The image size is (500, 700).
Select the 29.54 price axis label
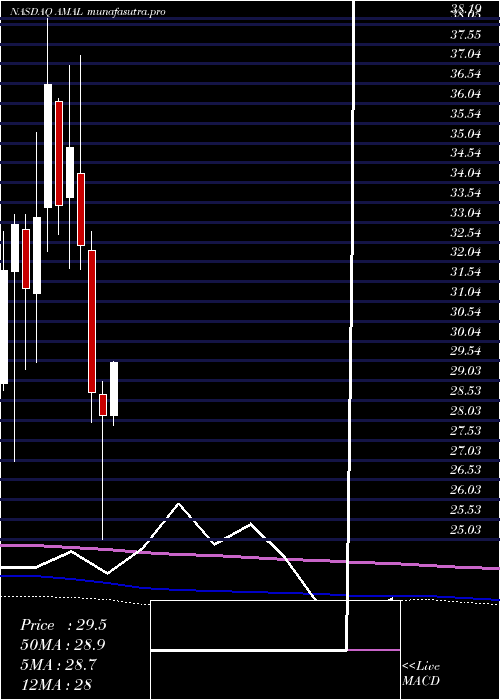pos(466,351)
